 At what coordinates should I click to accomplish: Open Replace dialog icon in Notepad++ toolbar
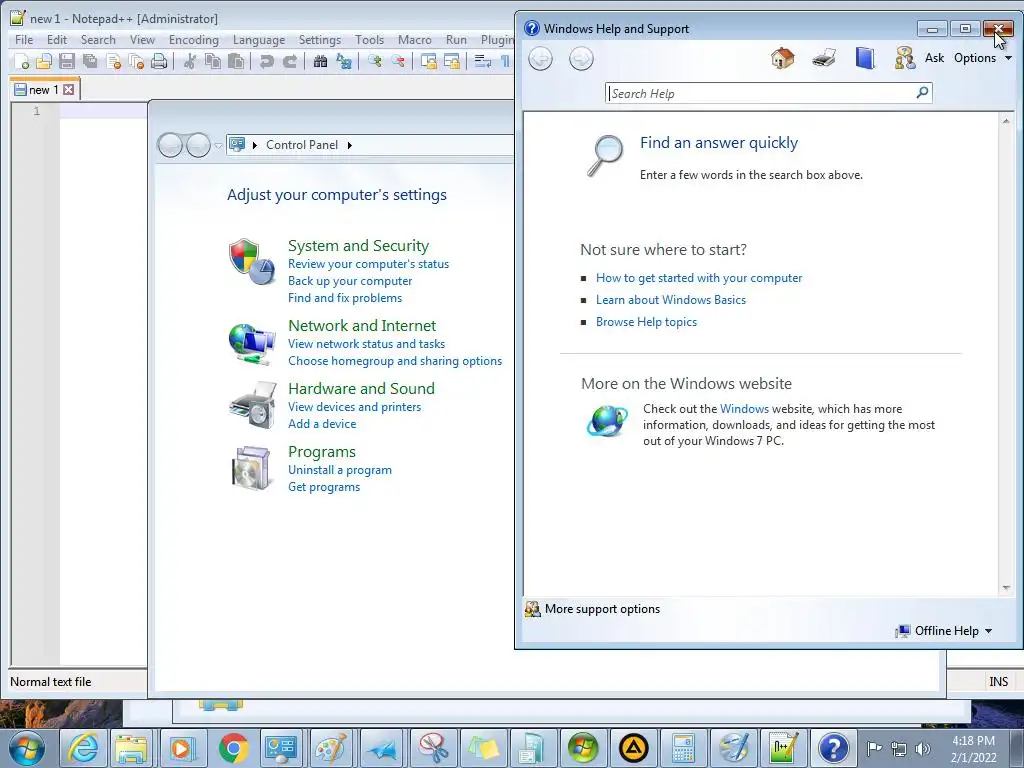click(344, 61)
